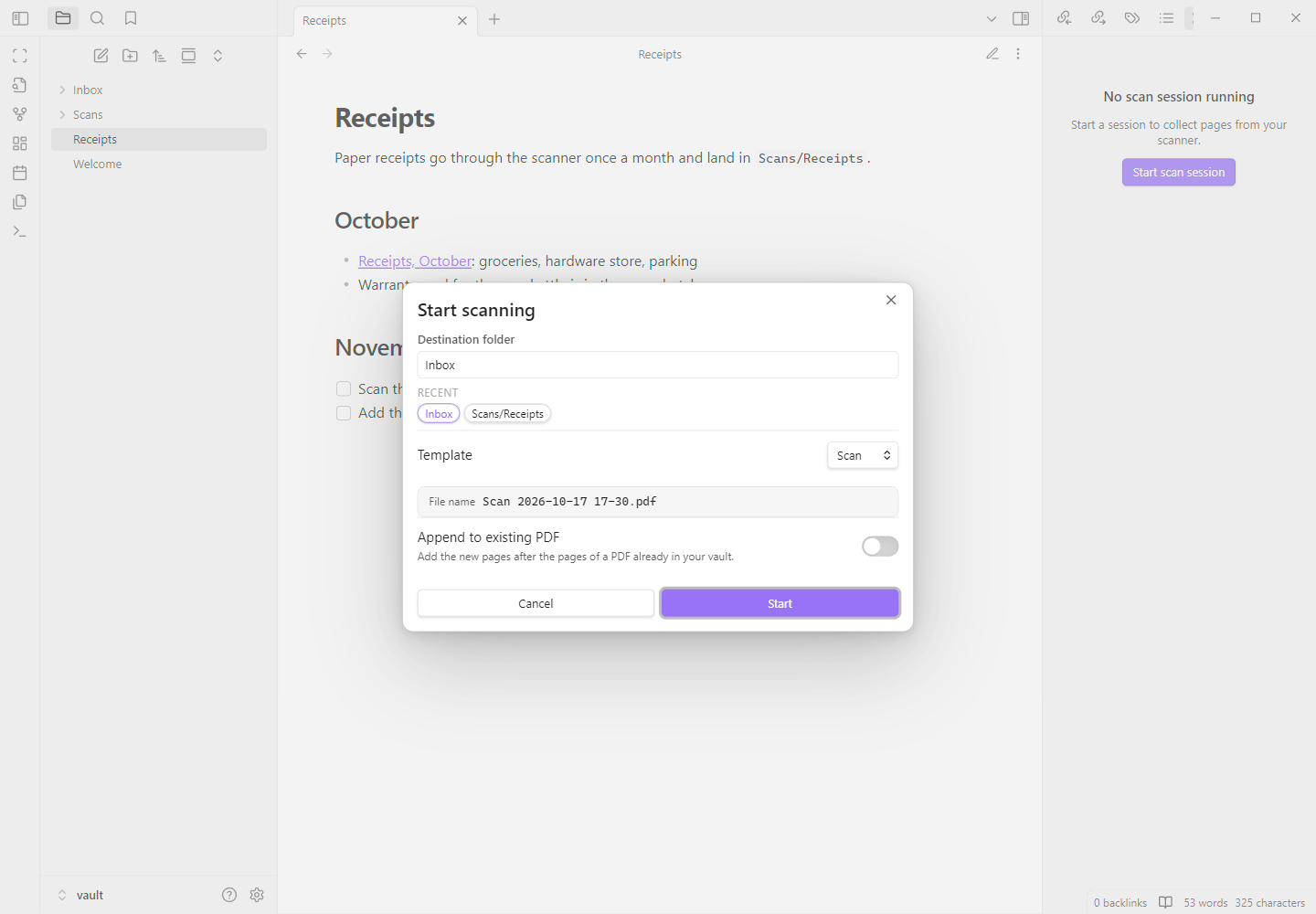
Task: Open vault settings gear
Action: tap(257, 895)
